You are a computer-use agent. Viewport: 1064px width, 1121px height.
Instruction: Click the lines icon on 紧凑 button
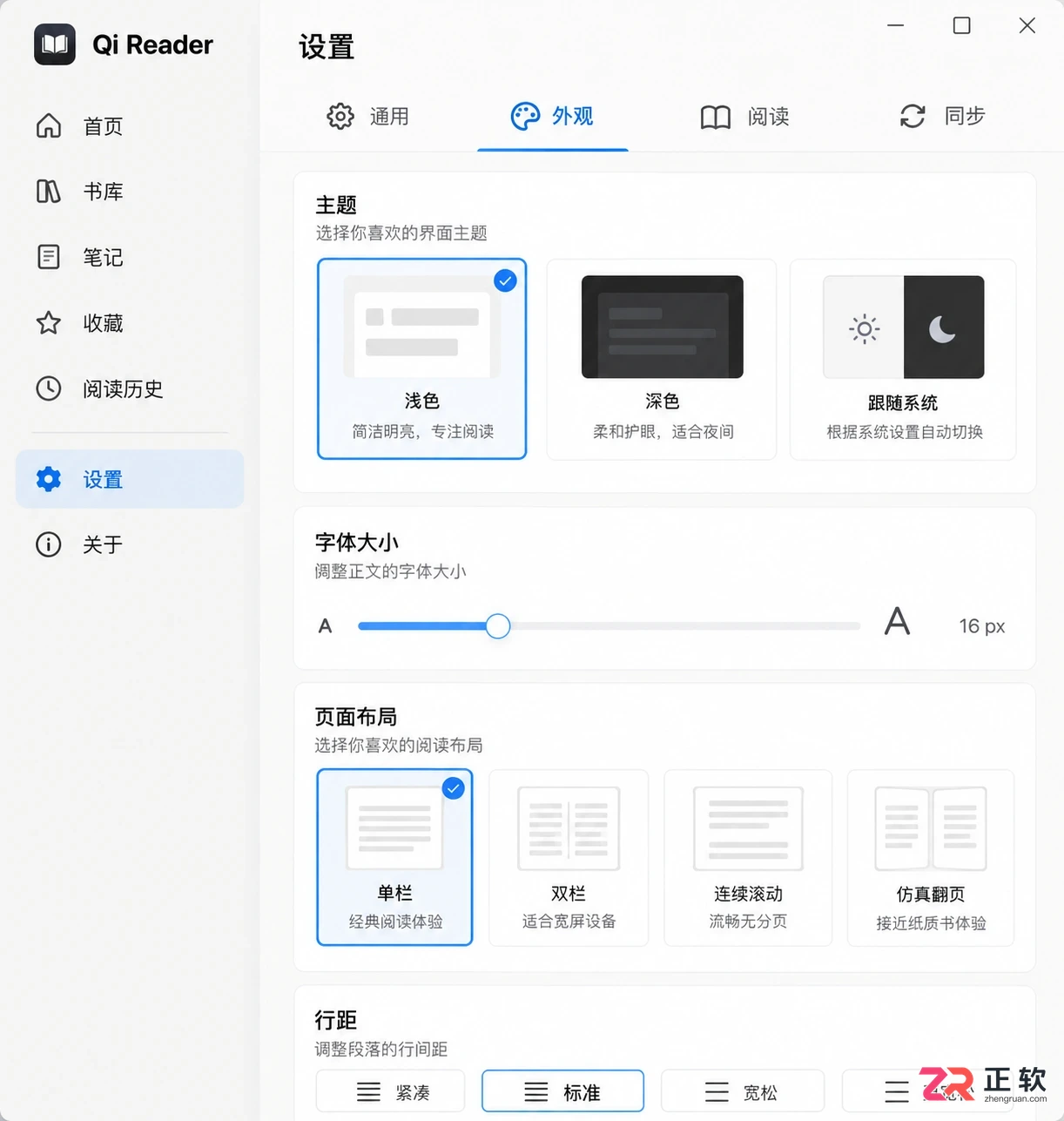(369, 1092)
